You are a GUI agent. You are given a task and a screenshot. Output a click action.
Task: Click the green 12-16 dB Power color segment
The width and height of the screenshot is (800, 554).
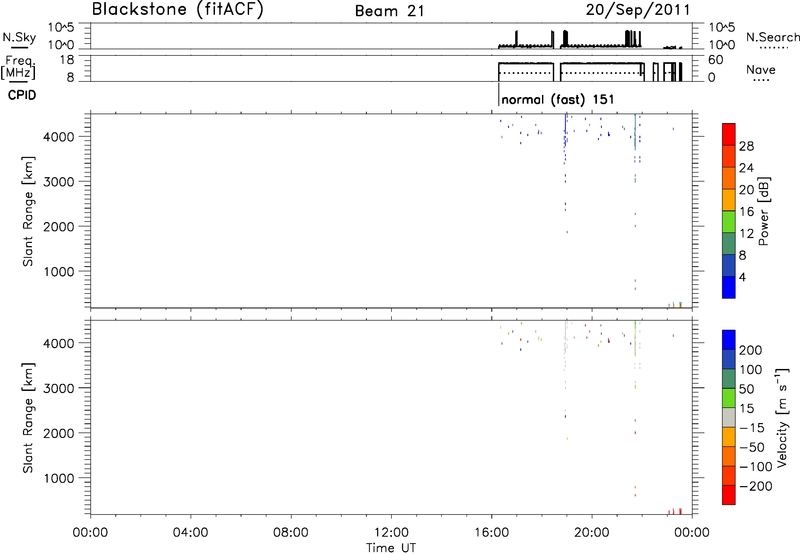(729, 222)
